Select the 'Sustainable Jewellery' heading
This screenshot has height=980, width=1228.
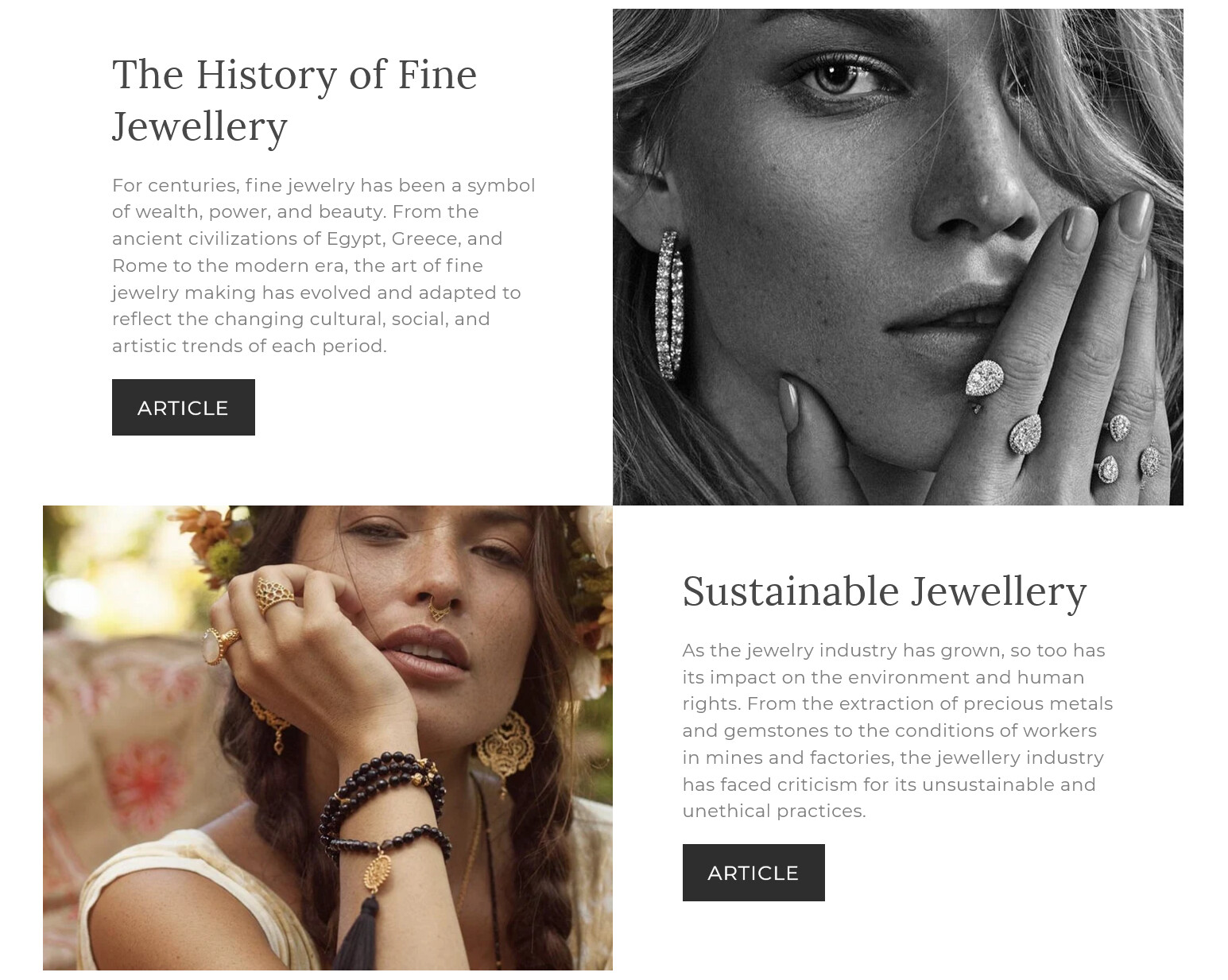pyautogui.click(x=884, y=591)
